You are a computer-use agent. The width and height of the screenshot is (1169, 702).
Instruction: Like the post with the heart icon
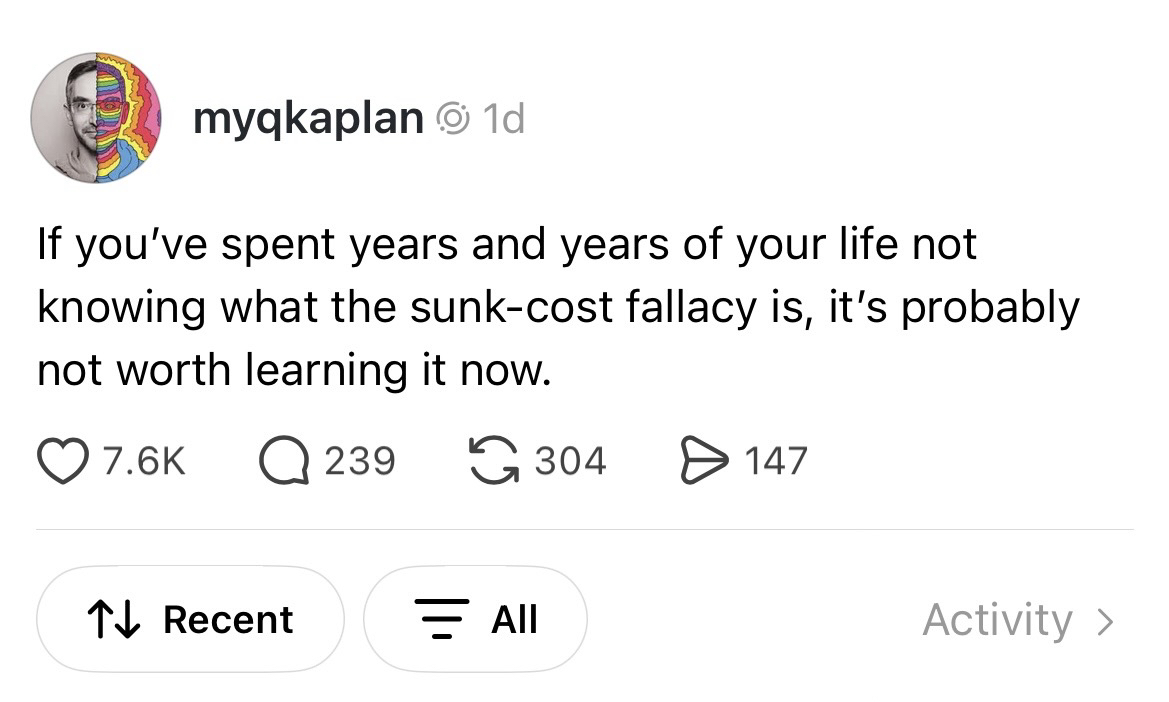62,461
